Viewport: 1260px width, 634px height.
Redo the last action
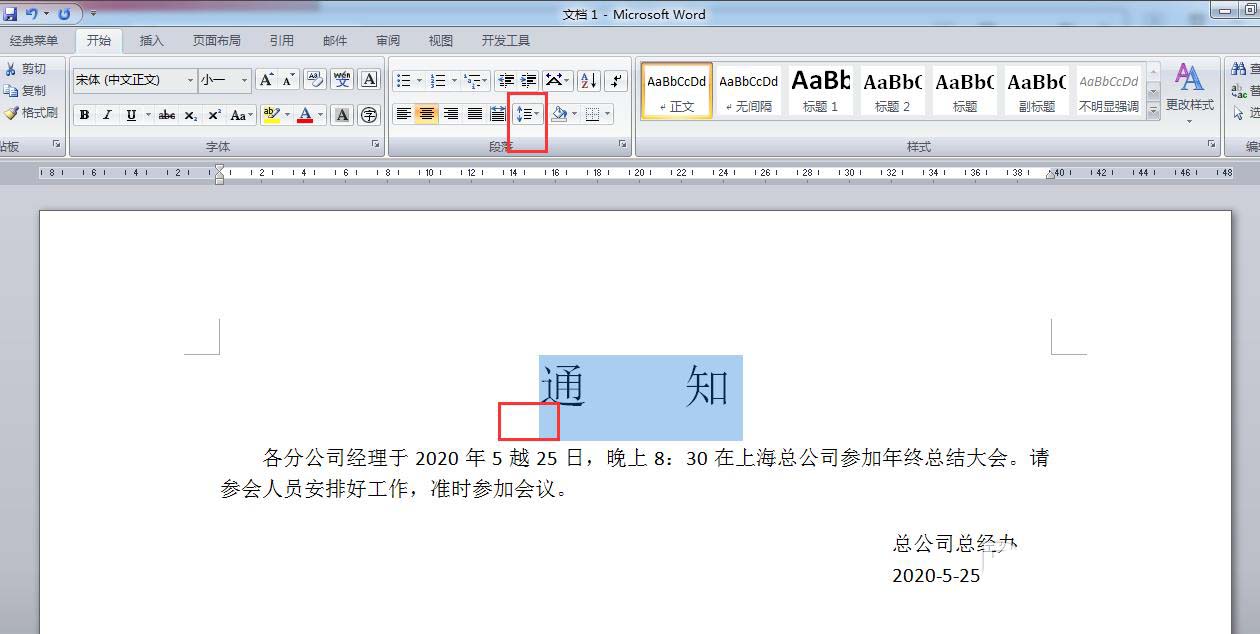coord(65,14)
